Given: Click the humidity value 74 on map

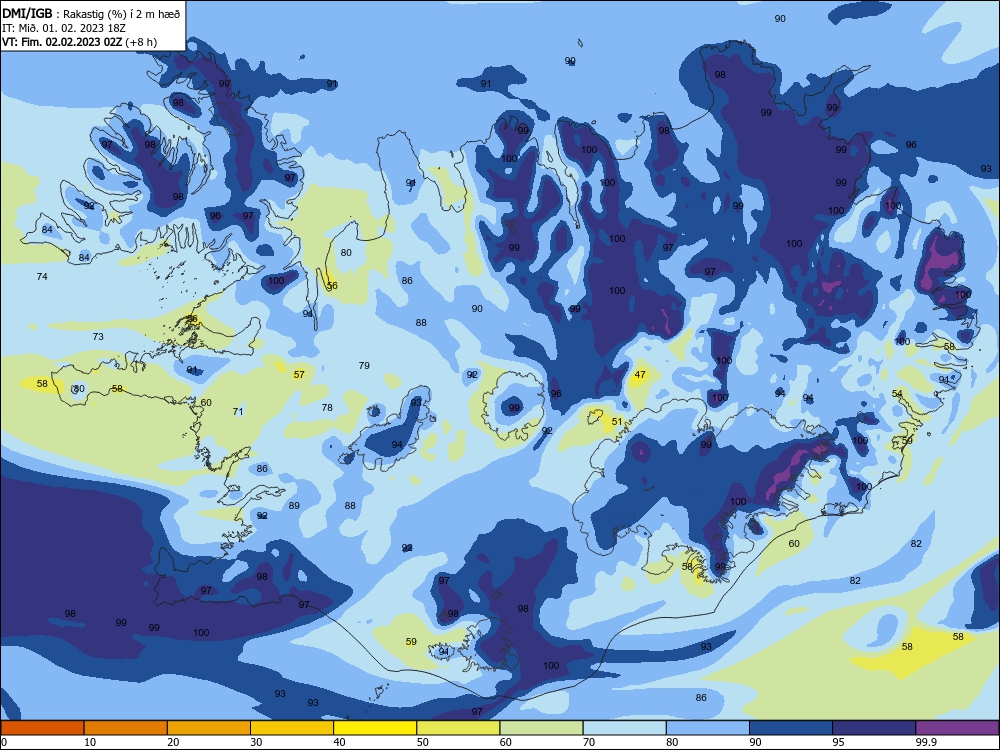Looking at the screenshot, I should (x=42, y=276).
